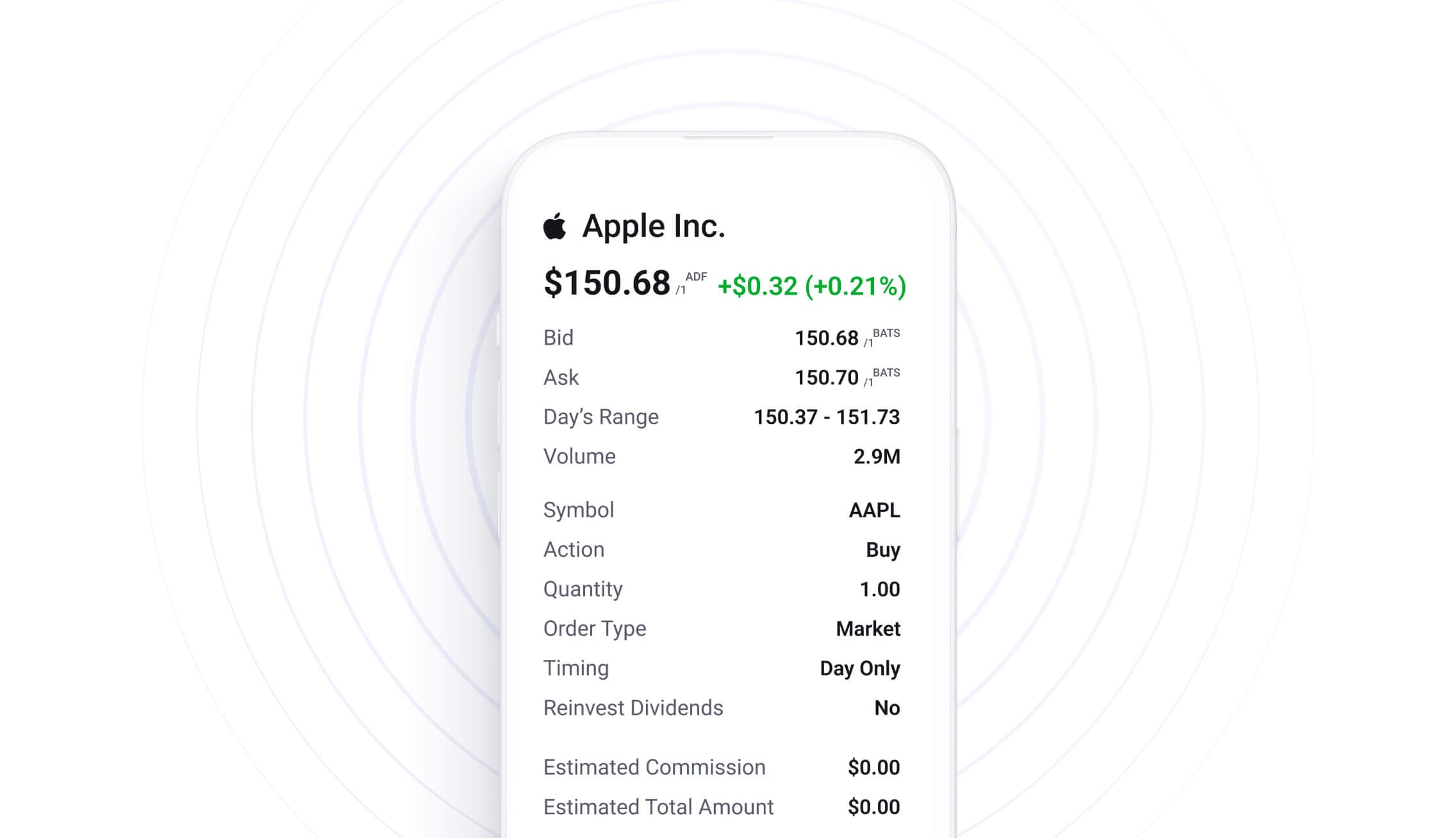Tap the $150.68 stock price
This screenshot has height=838, width=1456.
click(606, 283)
